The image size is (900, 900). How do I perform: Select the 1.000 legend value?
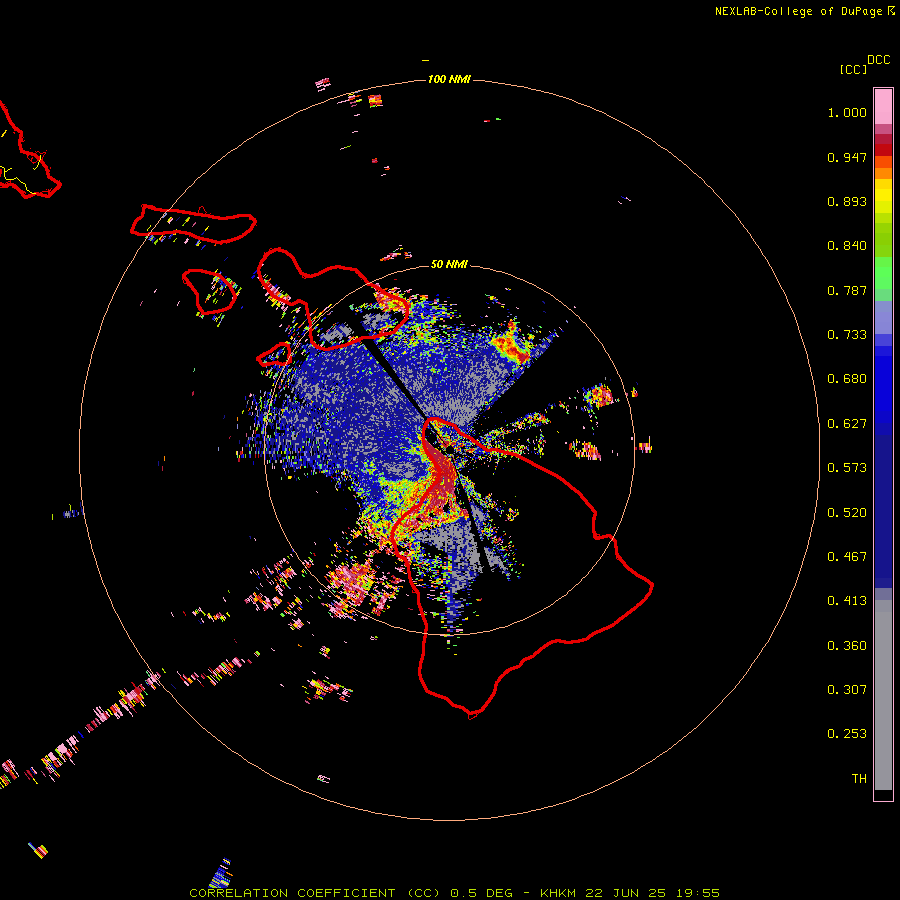pyautogui.click(x=847, y=112)
